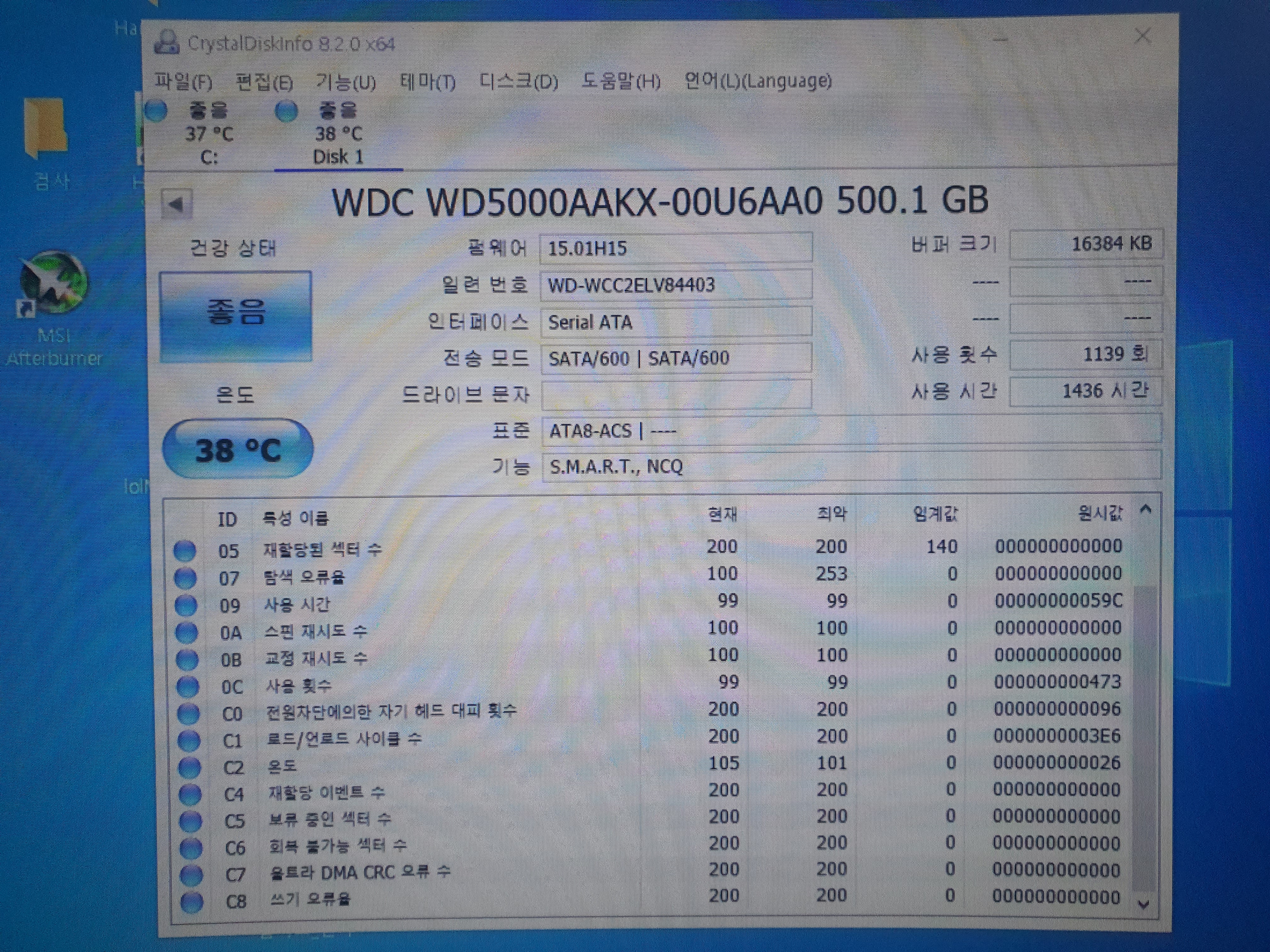Screen dimensions: 1270x952
Task: Click status circle for attribute C5
Action: coord(191,821)
